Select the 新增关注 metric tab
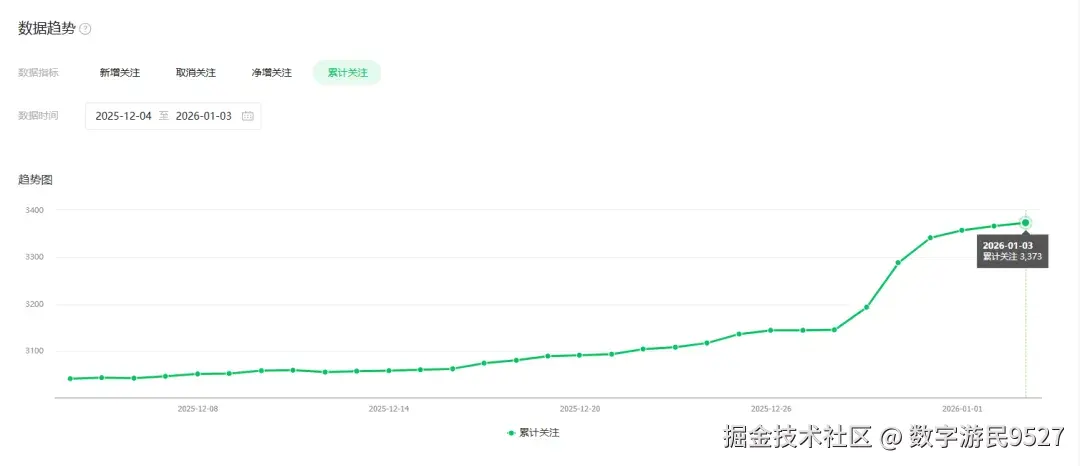 pos(120,73)
